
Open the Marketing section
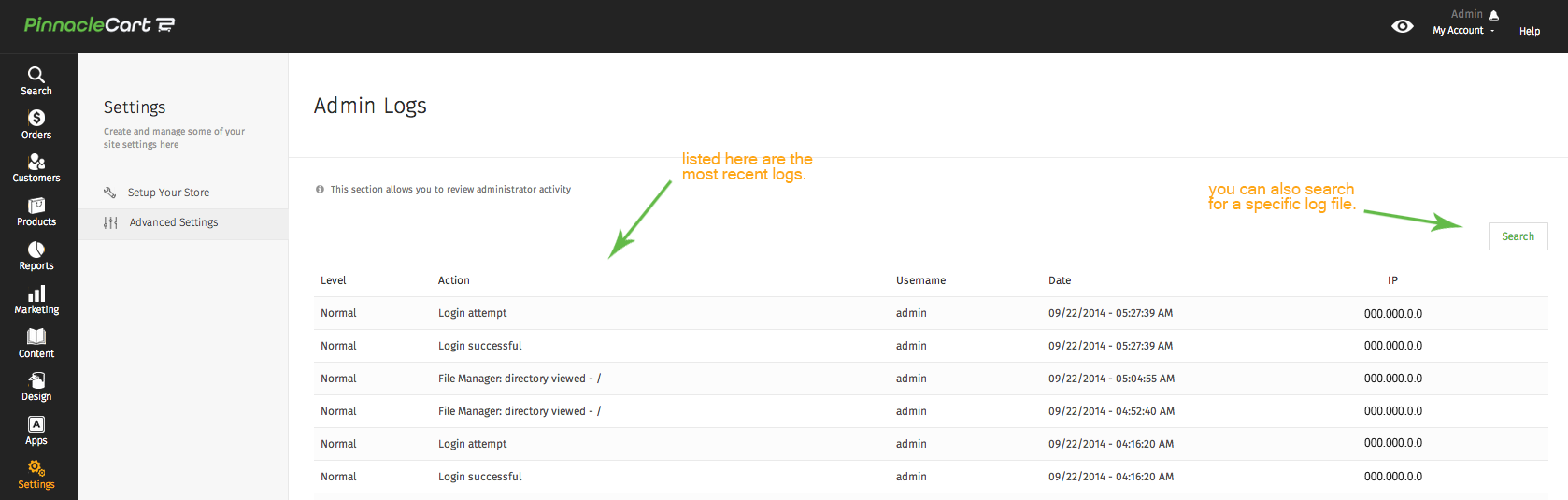(36, 300)
